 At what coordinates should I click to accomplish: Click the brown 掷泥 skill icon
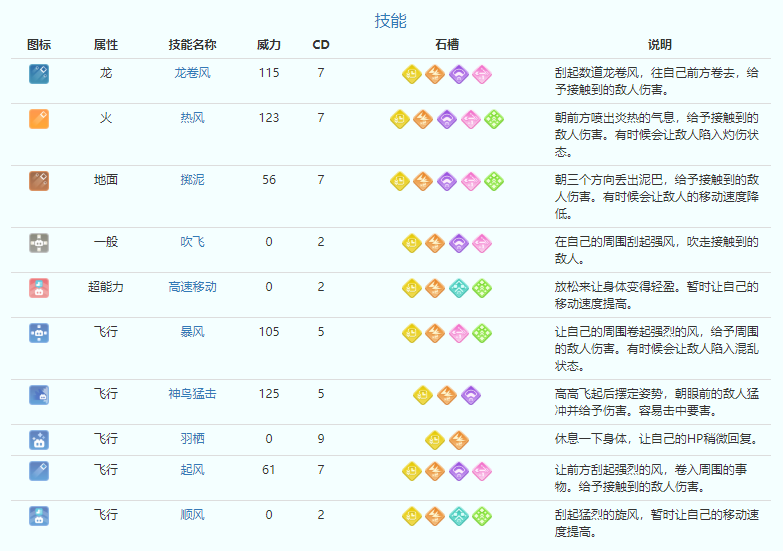pyautogui.click(x=39, y=181)
